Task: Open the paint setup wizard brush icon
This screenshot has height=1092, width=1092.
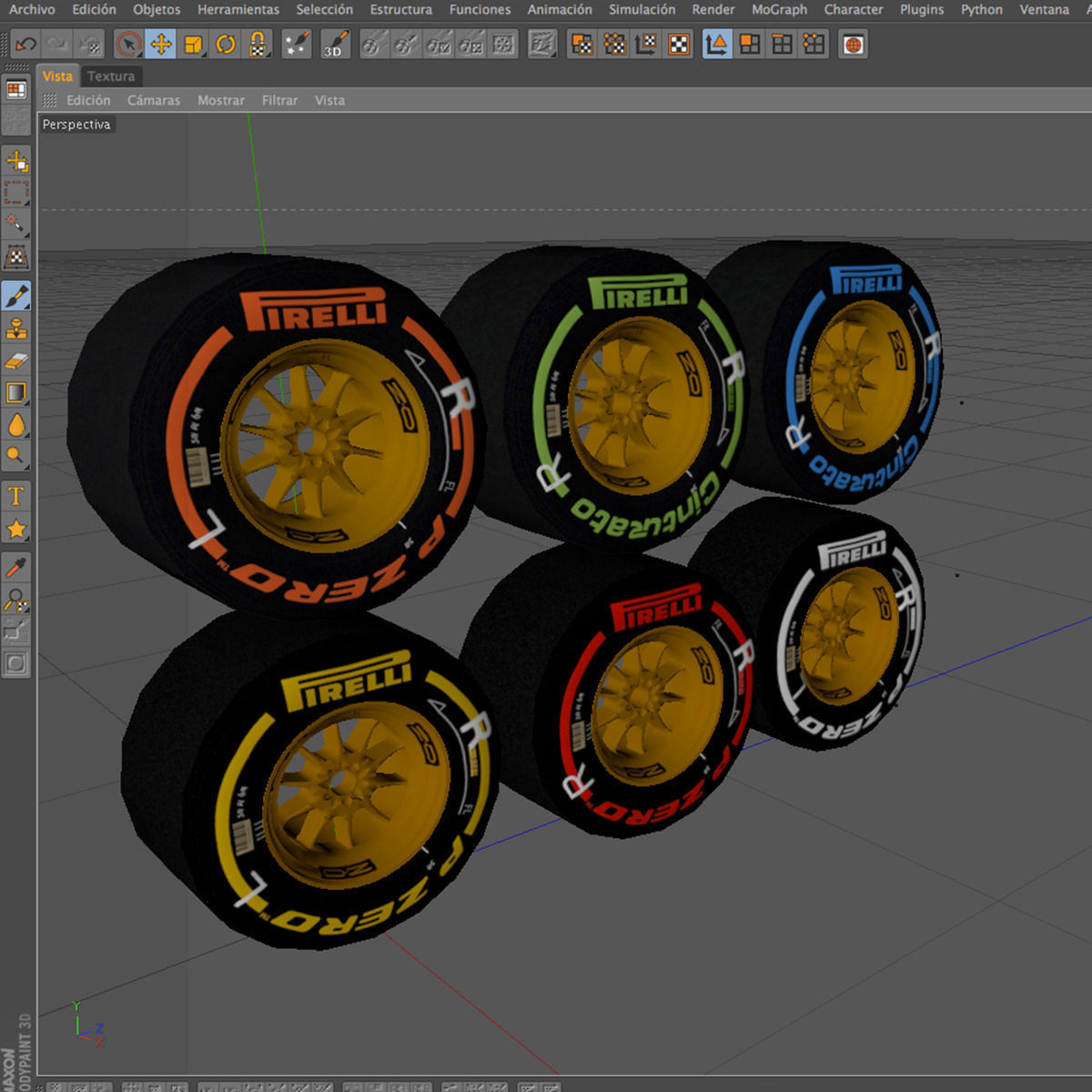Action: [297, 44]
